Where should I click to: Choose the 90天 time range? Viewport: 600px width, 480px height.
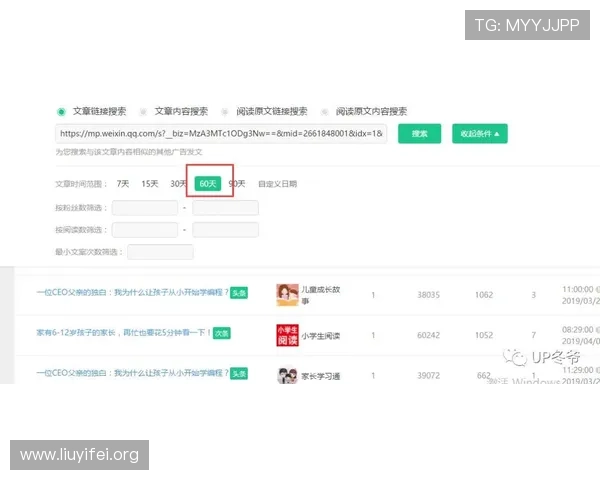point(237,184)
